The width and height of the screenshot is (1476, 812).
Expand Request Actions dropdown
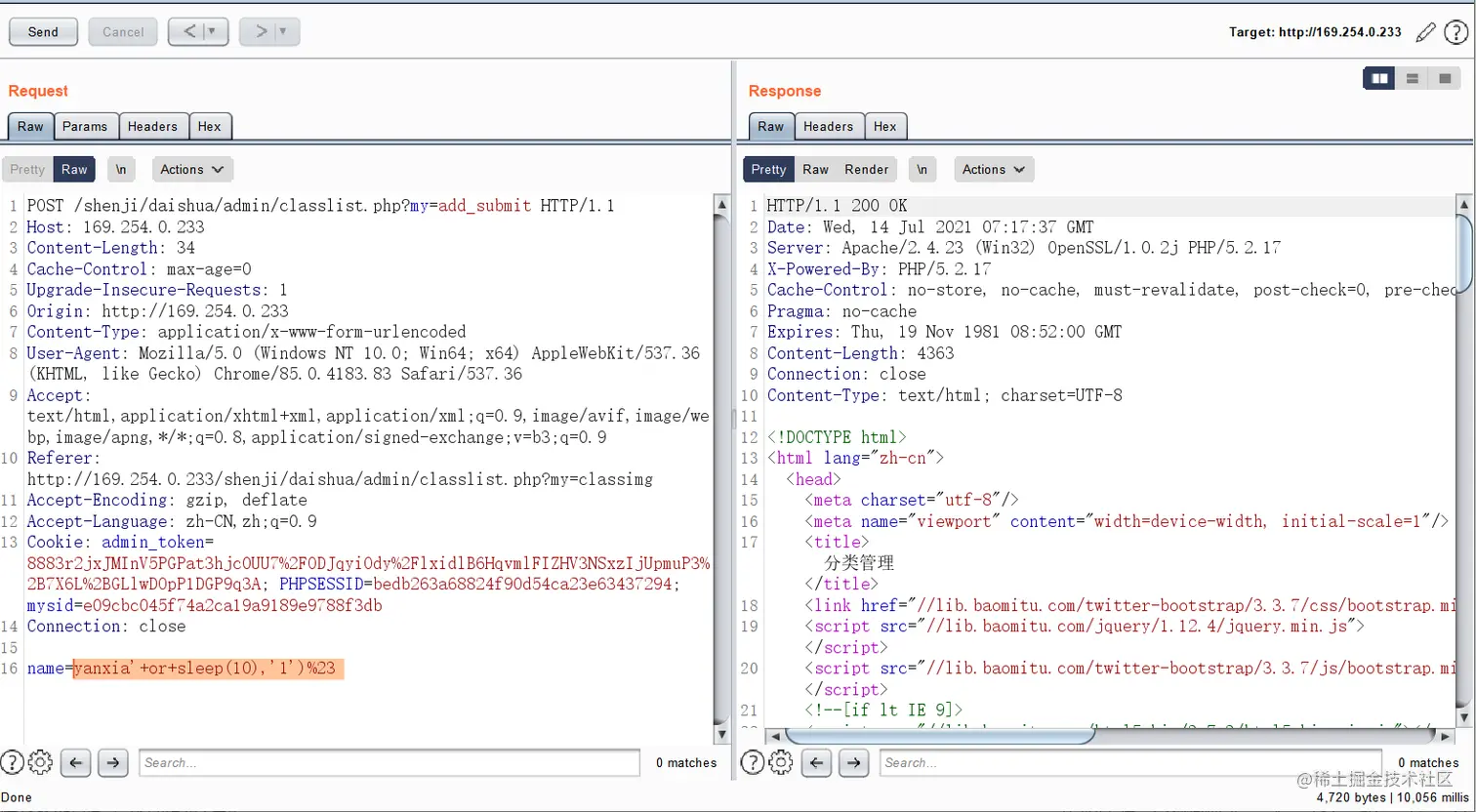tap(192, 169)
